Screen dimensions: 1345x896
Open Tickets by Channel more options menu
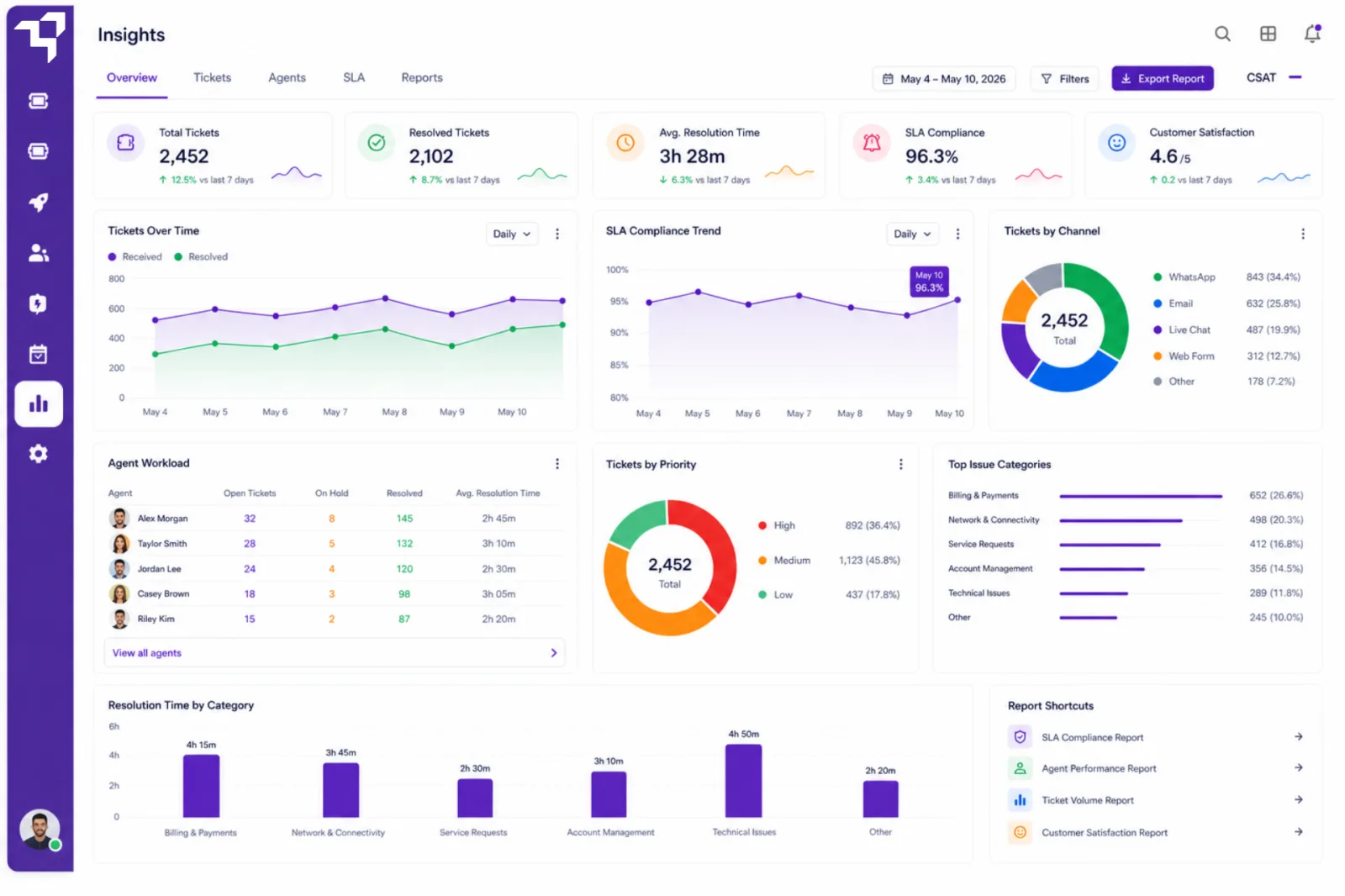pyautogui.click(x=1303, y=234)
